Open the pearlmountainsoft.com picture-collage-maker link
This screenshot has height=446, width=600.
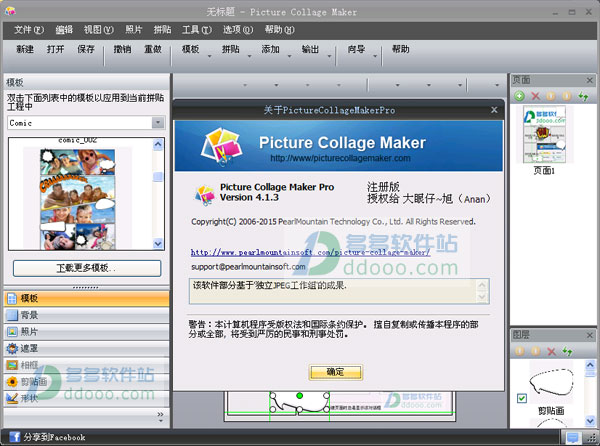tap(310, 252)
